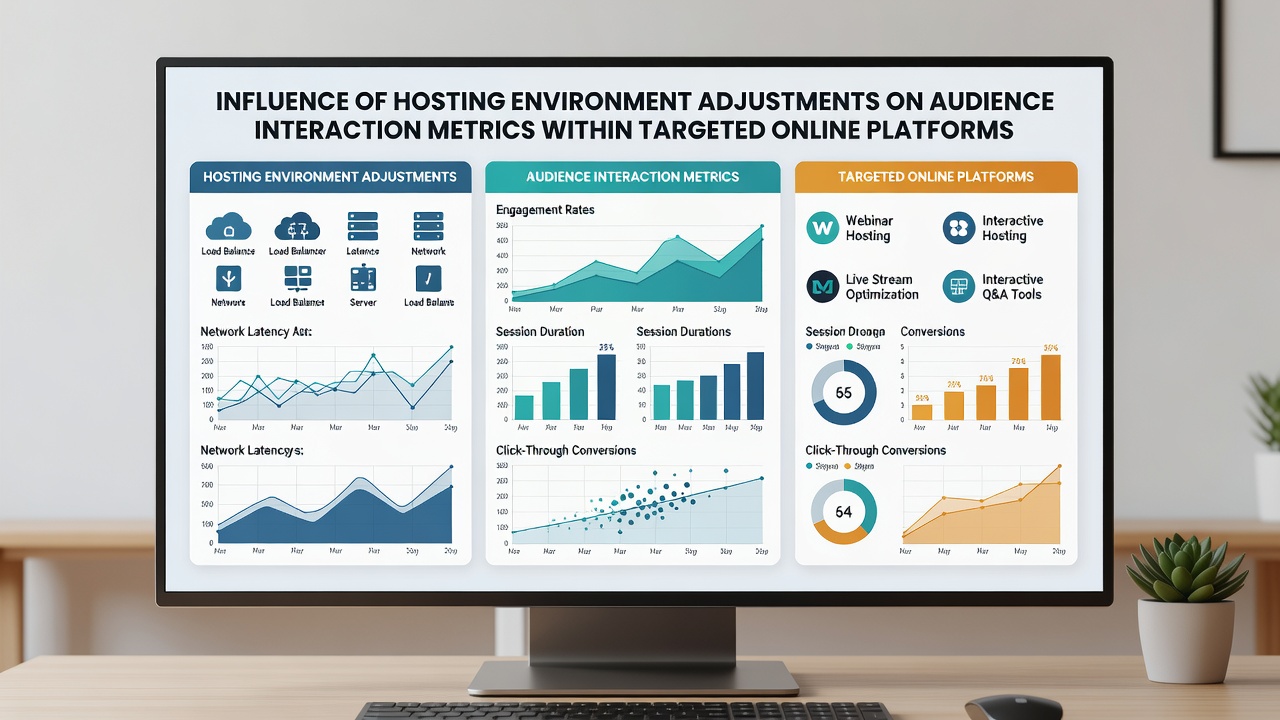
Task: Select the square icon with a slash
Action: [x=428, y=278]
